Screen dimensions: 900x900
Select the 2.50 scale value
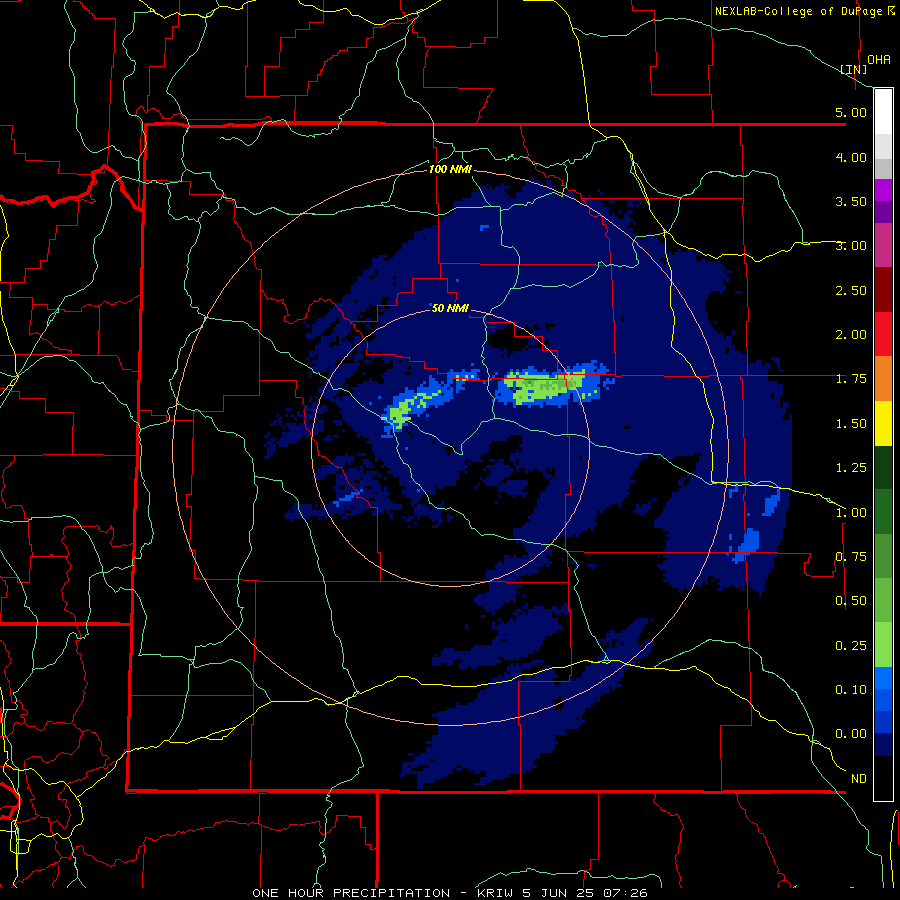pyautogui.click(x=851, y=290)
